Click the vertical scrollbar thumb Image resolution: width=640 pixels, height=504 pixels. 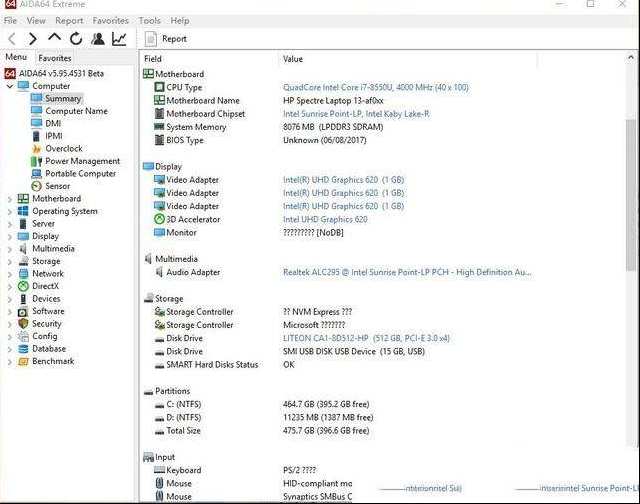coord(631,195)
